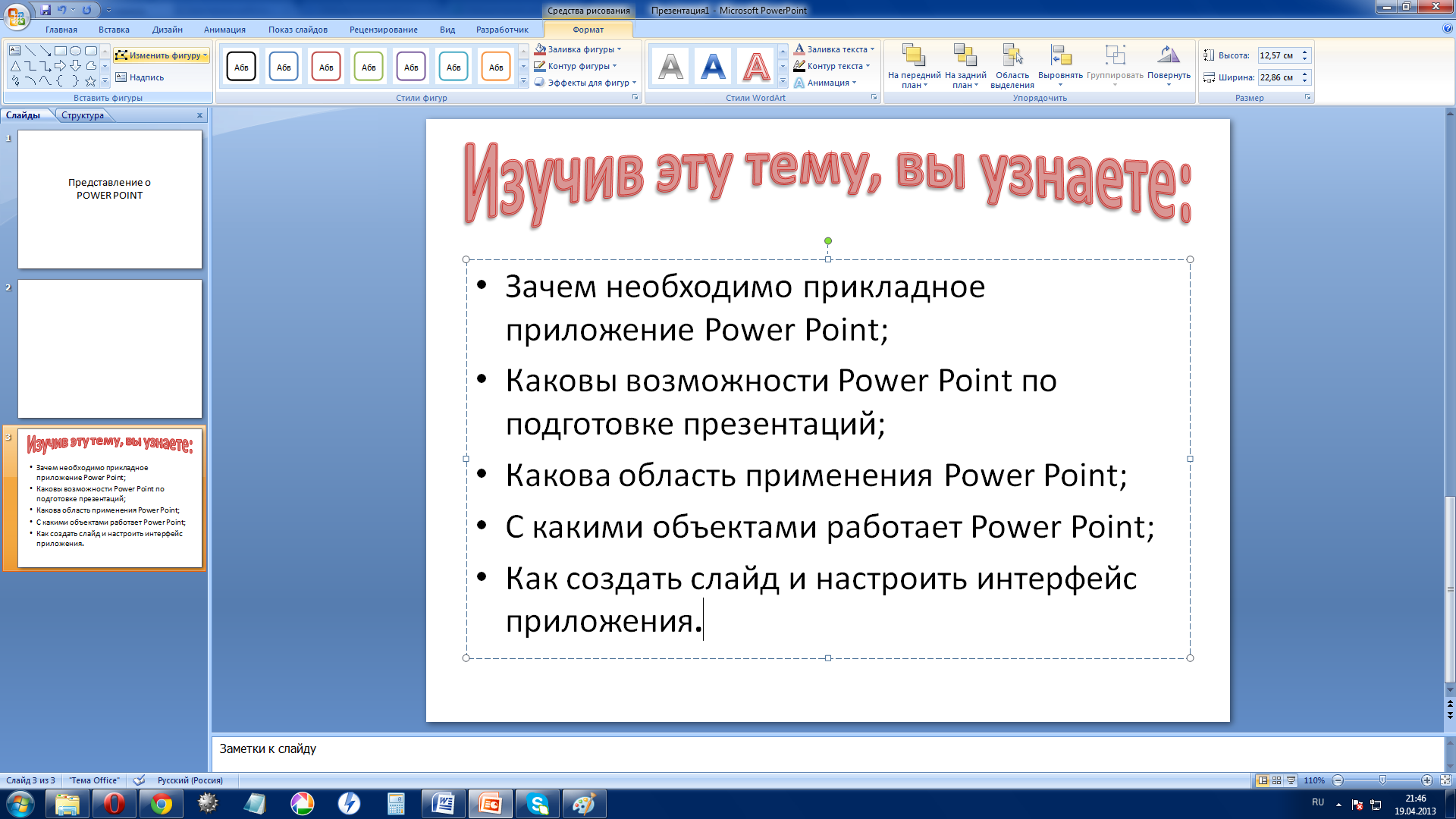Screen dimensions: 1456x819
Task: Open the Область выделения pane
Action: click(1012, 67)
